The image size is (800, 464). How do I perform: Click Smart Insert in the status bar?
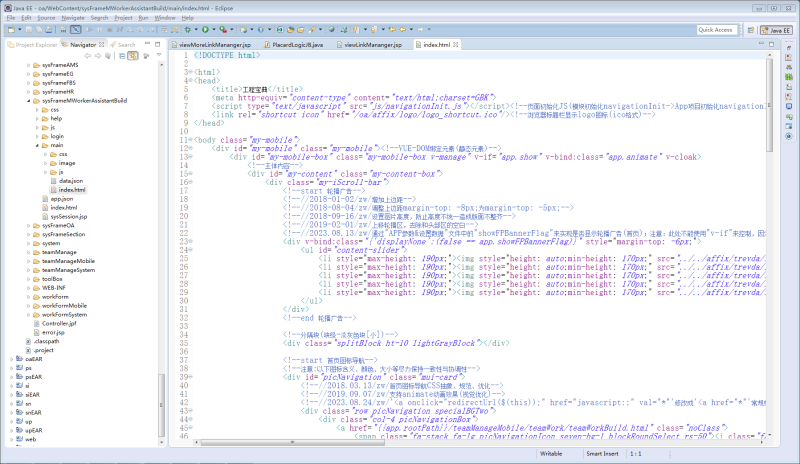coord(602,453)
